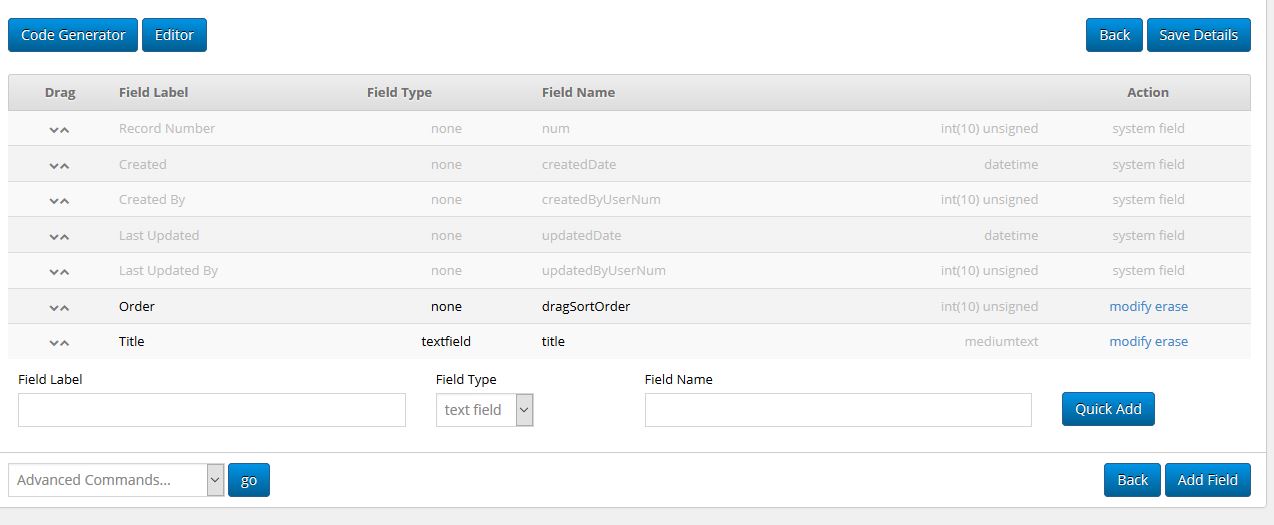Screen dimensions: 1274x525
Task: Click the Quick Add button
Action: [1107, 409]
